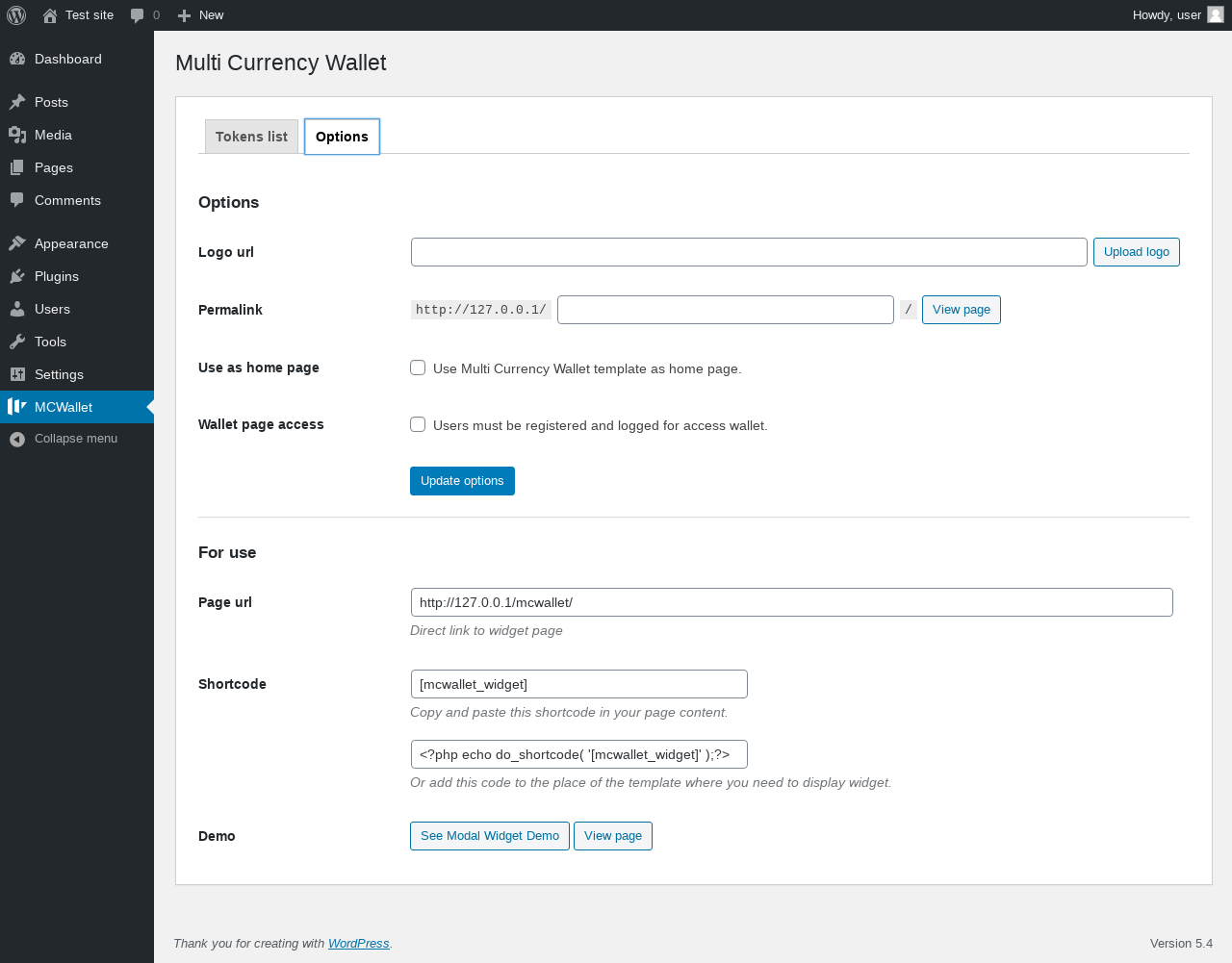
Task: Go to Posts in the sidebar
Action: click(77, 102)
